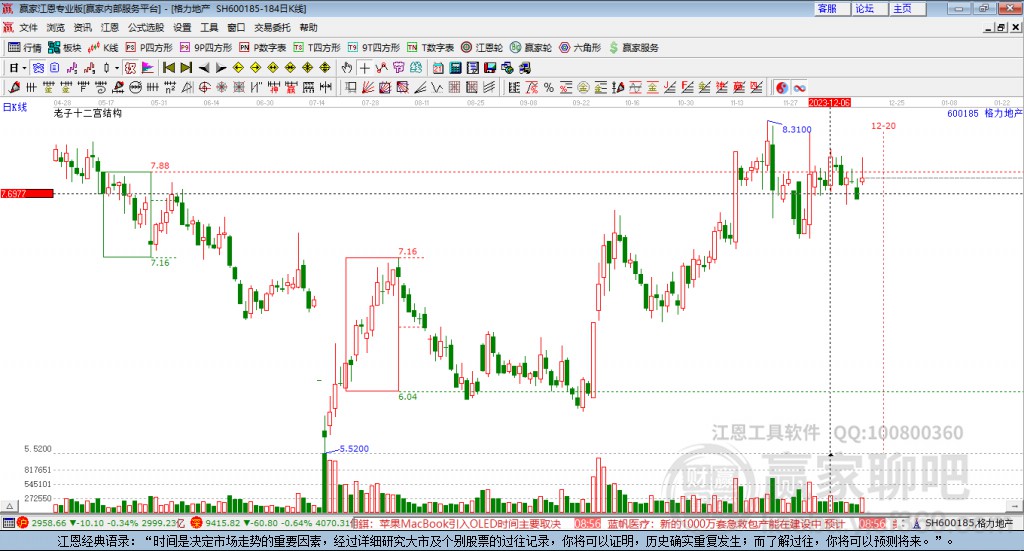
Task: Open the 江恩轮 Gann wheel
Action: 482,48
